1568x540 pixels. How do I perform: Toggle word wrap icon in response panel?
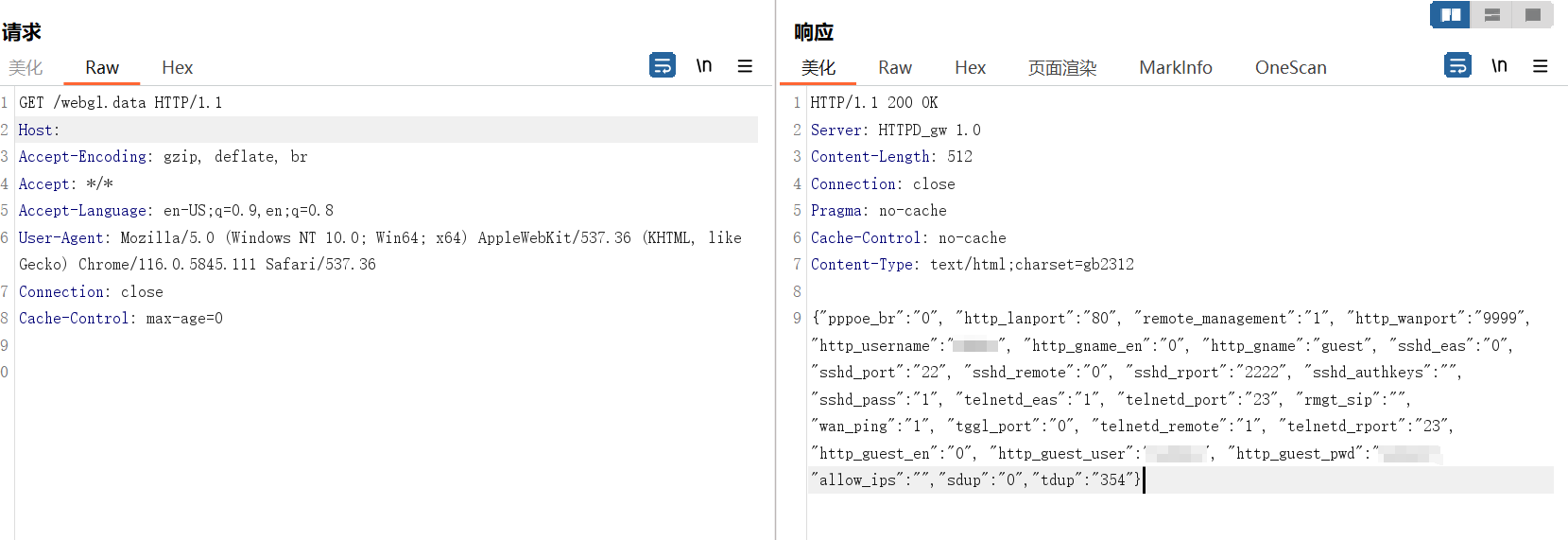[1457, 65]
